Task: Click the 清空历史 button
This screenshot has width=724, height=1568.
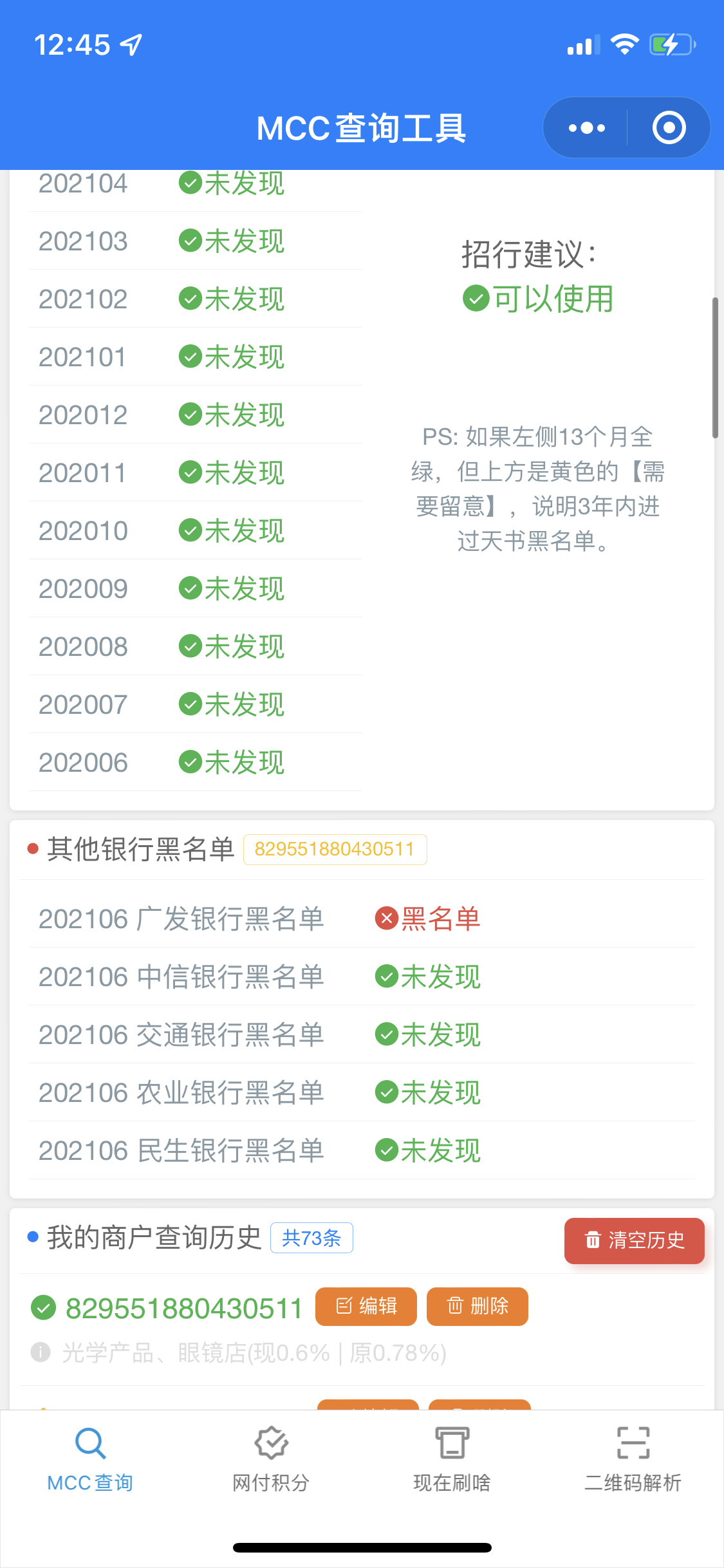Action: tap(634, 1240)
